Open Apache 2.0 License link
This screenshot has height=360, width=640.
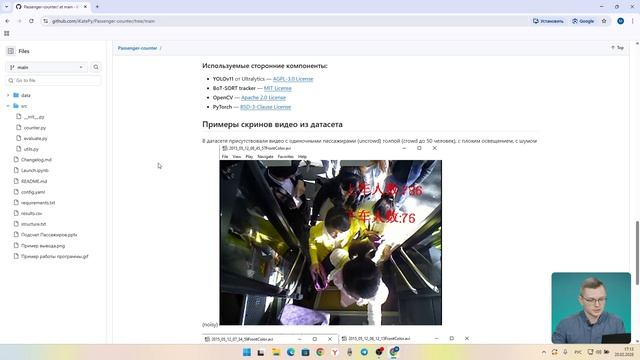tap(263, 98)
